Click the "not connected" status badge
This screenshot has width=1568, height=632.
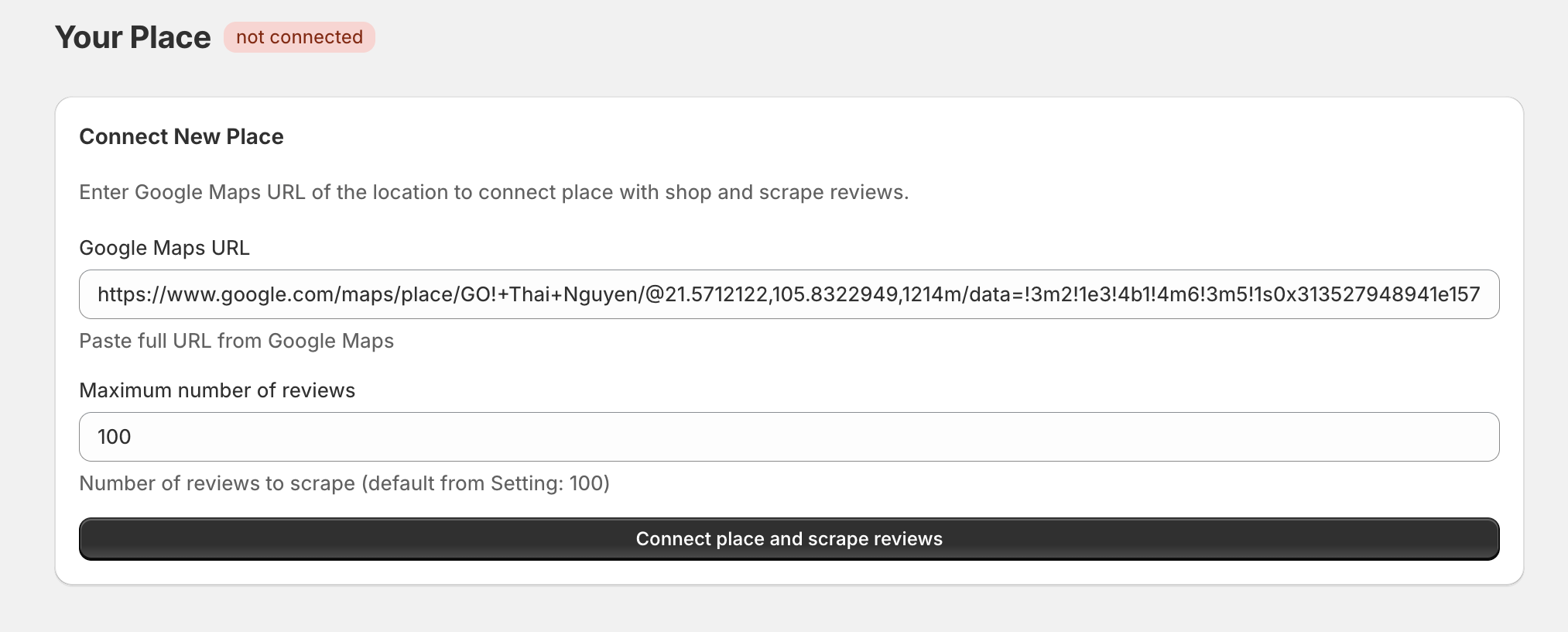(300, 37)
